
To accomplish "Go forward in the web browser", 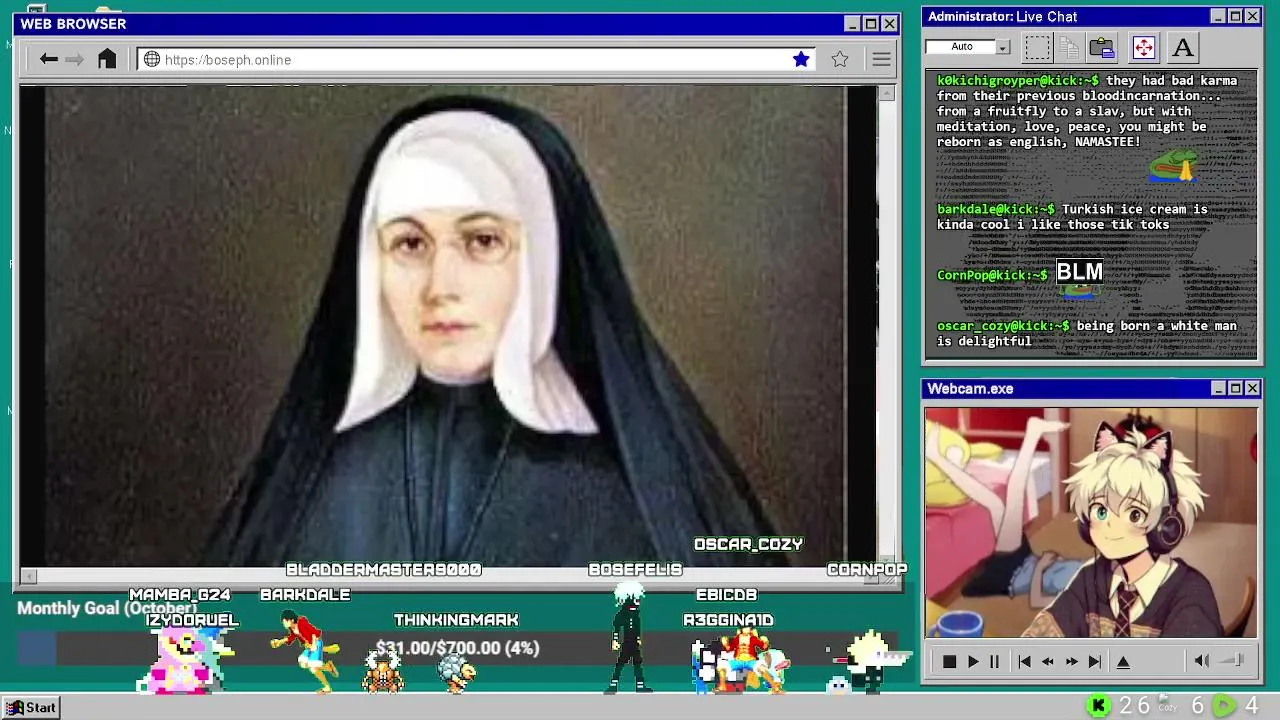I will point(74,59).
